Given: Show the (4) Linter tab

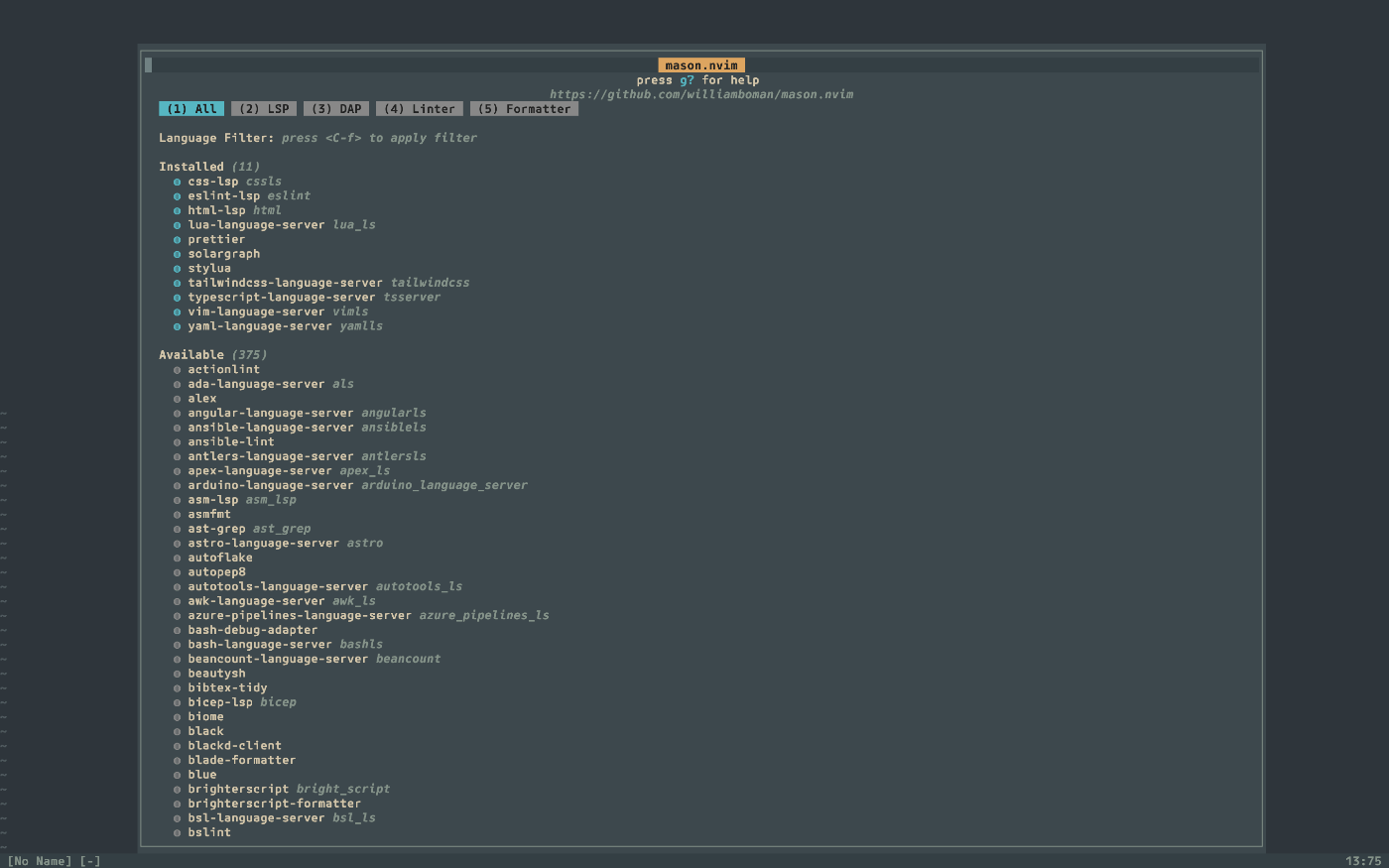Looking at the screenshot, I should click(x=420, y=109).
